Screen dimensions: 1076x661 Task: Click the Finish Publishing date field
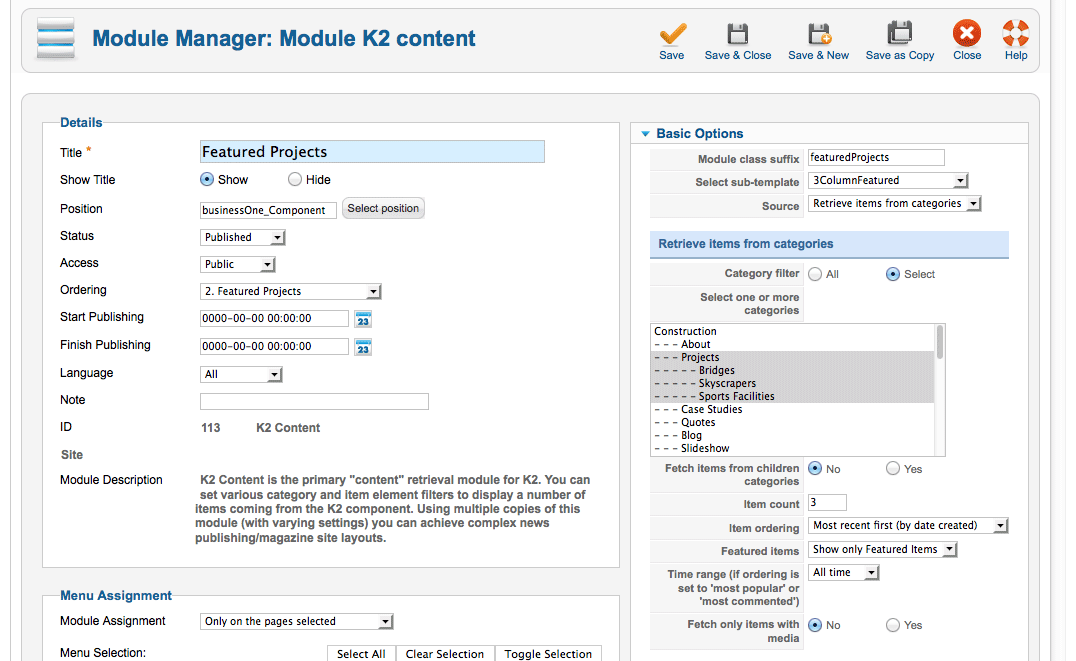pos(274,347)
